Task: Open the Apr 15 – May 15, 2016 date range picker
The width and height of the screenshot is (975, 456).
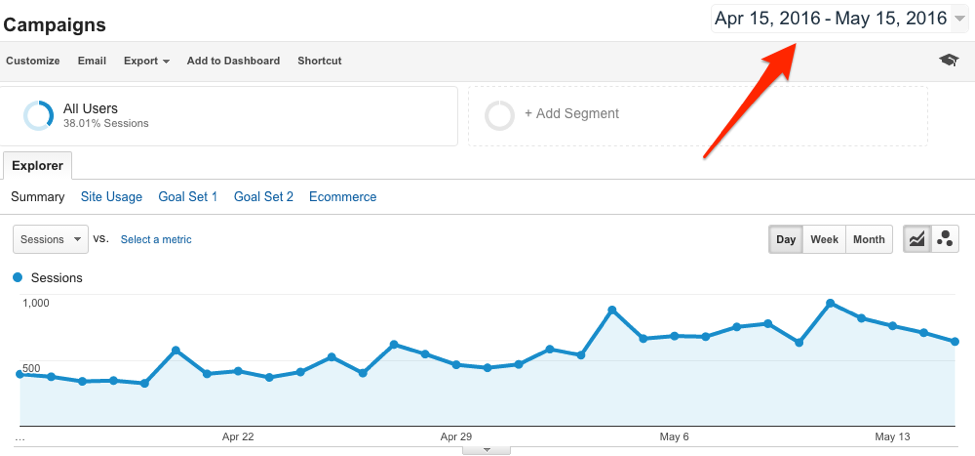Action: coord(839,19)
